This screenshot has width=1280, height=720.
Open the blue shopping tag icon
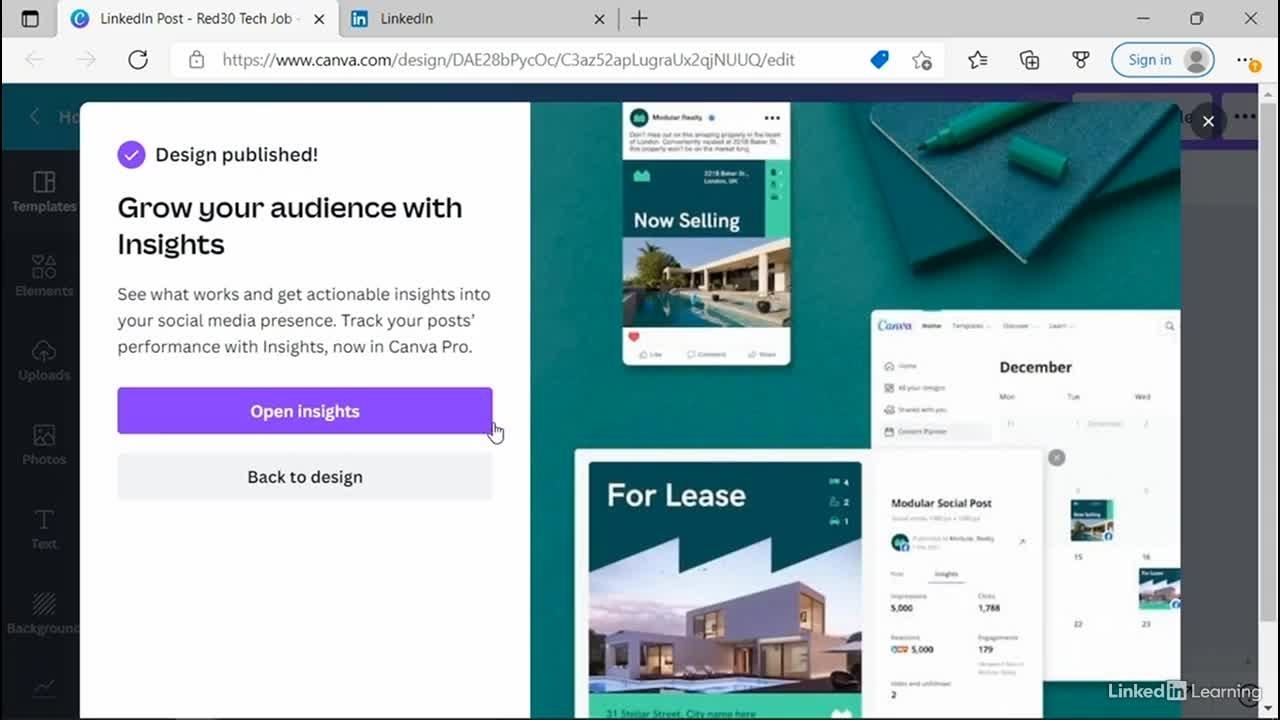click(879, 60)
